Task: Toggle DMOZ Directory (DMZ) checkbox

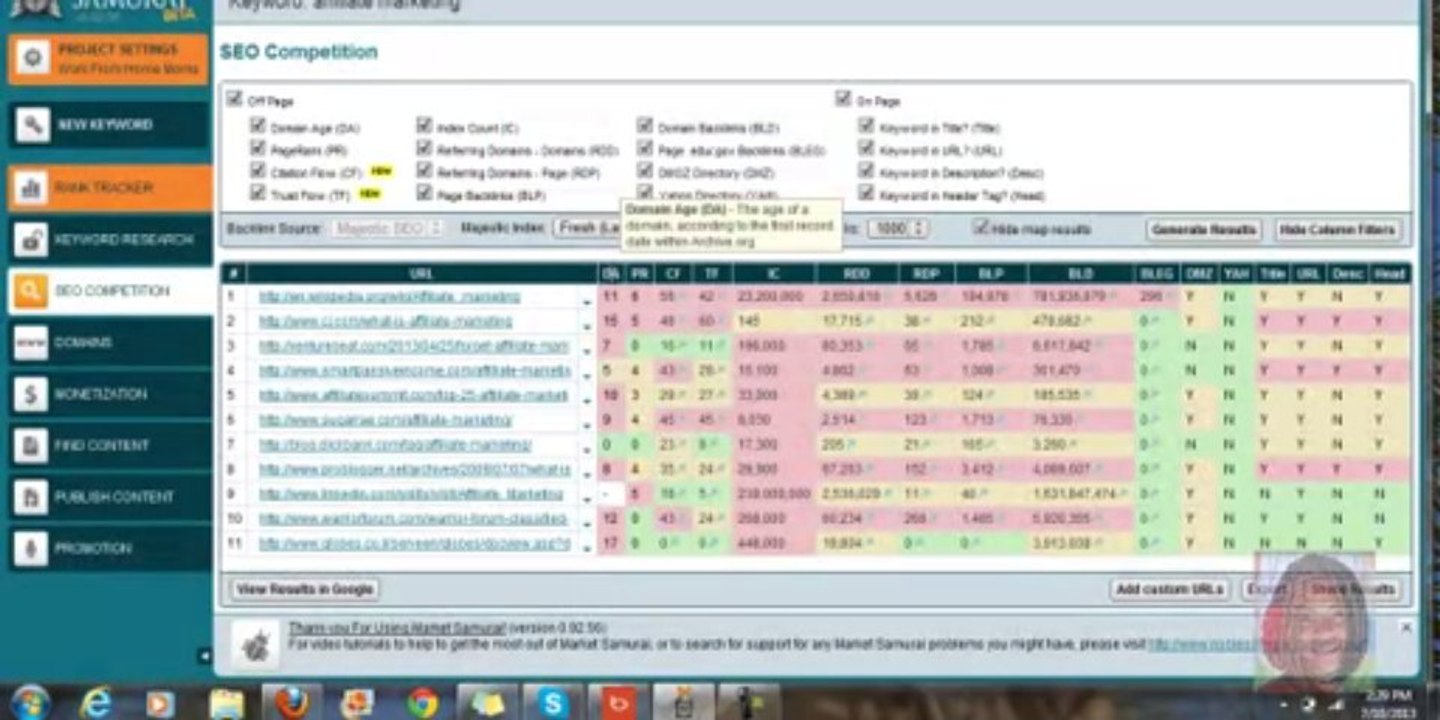Action: pyautogui.click(x=645, y=171)
